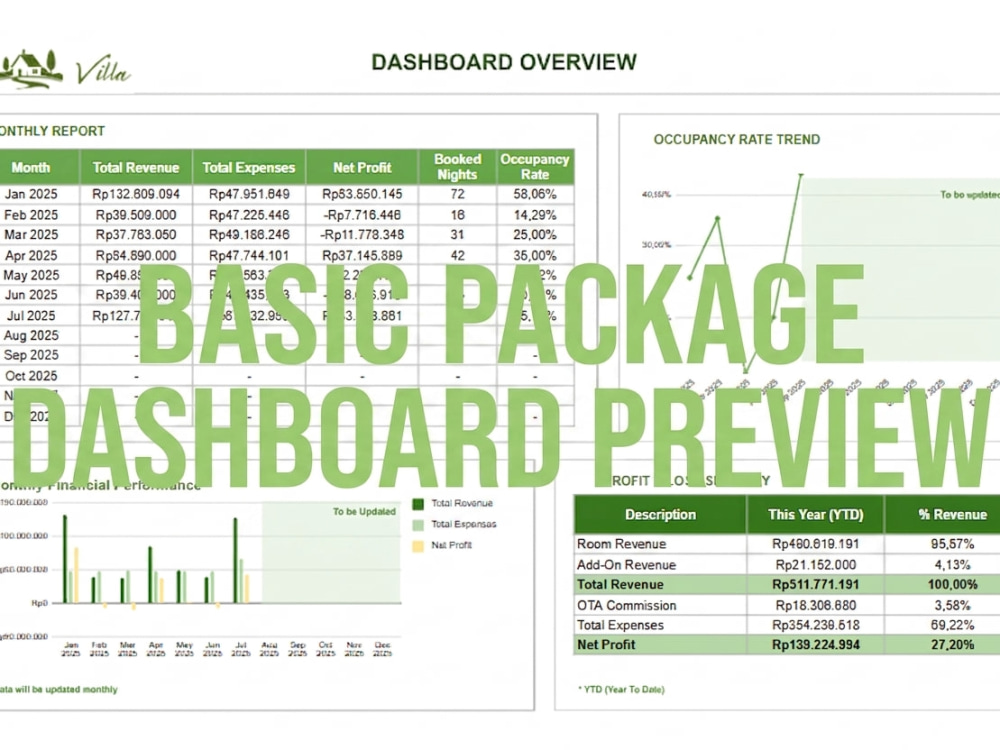Click Jan 2025 total expenses amount

pyautogui.click(x=249, y=194)
